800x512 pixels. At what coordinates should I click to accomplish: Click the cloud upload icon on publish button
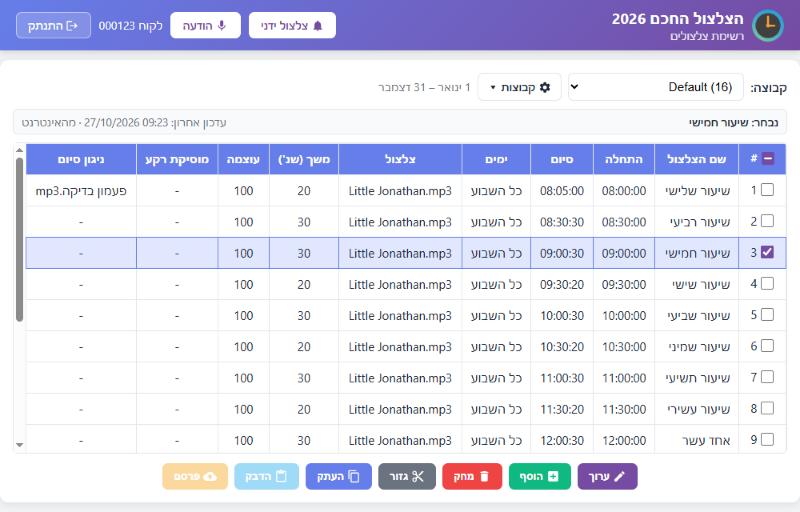pos(210,476)
